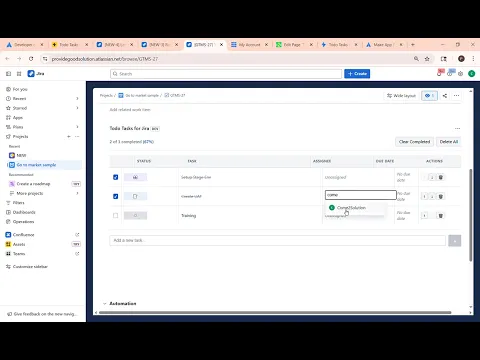Change status badge of Setup Stage Env task
This screenshot has height=360, width=480.
(x=135, y=177)
